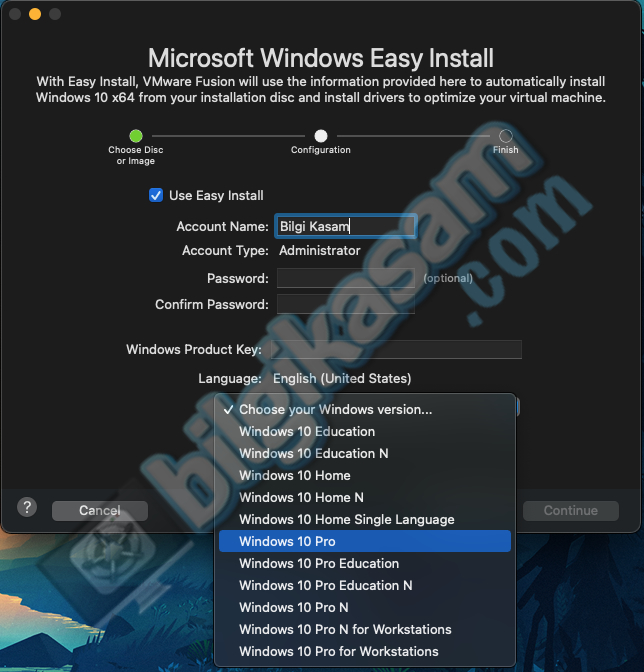Uncheck the Use Easy Install checkbox

[156, 195]
